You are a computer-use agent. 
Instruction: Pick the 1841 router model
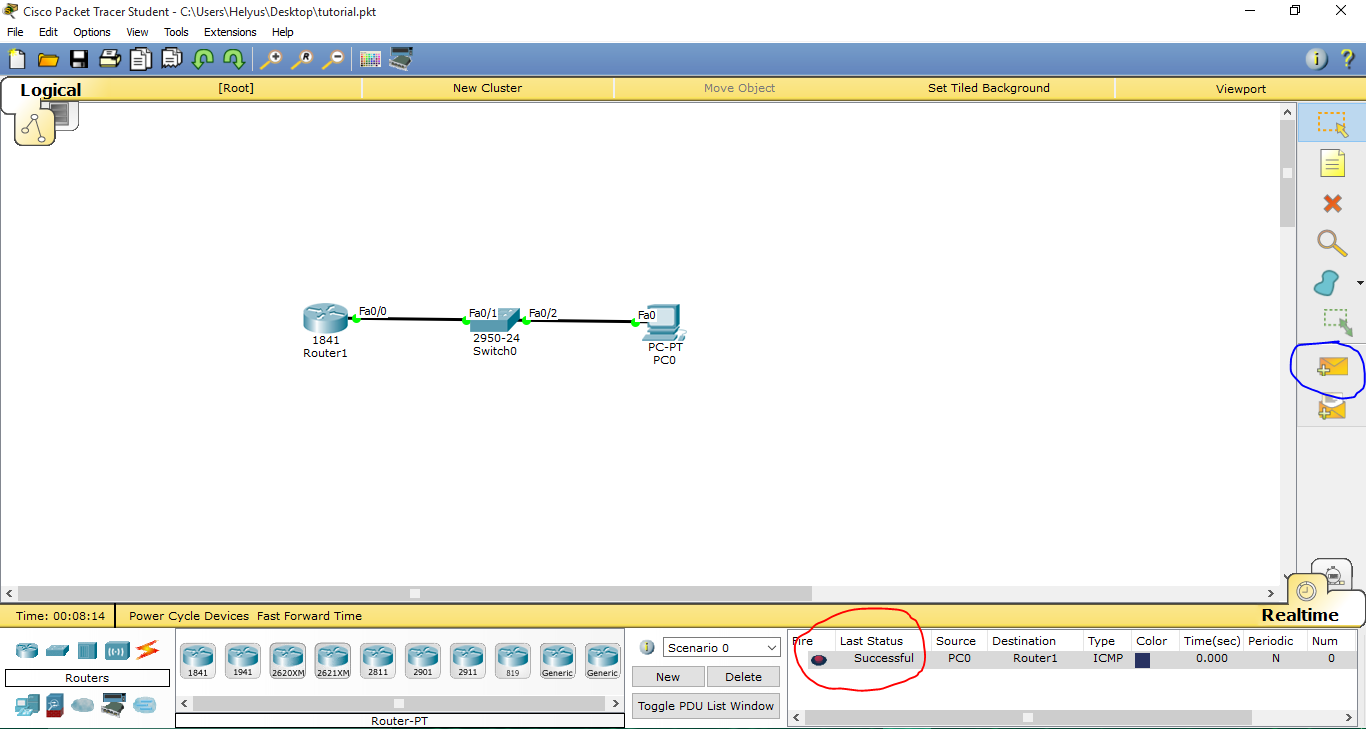click(x=197, y=661)
